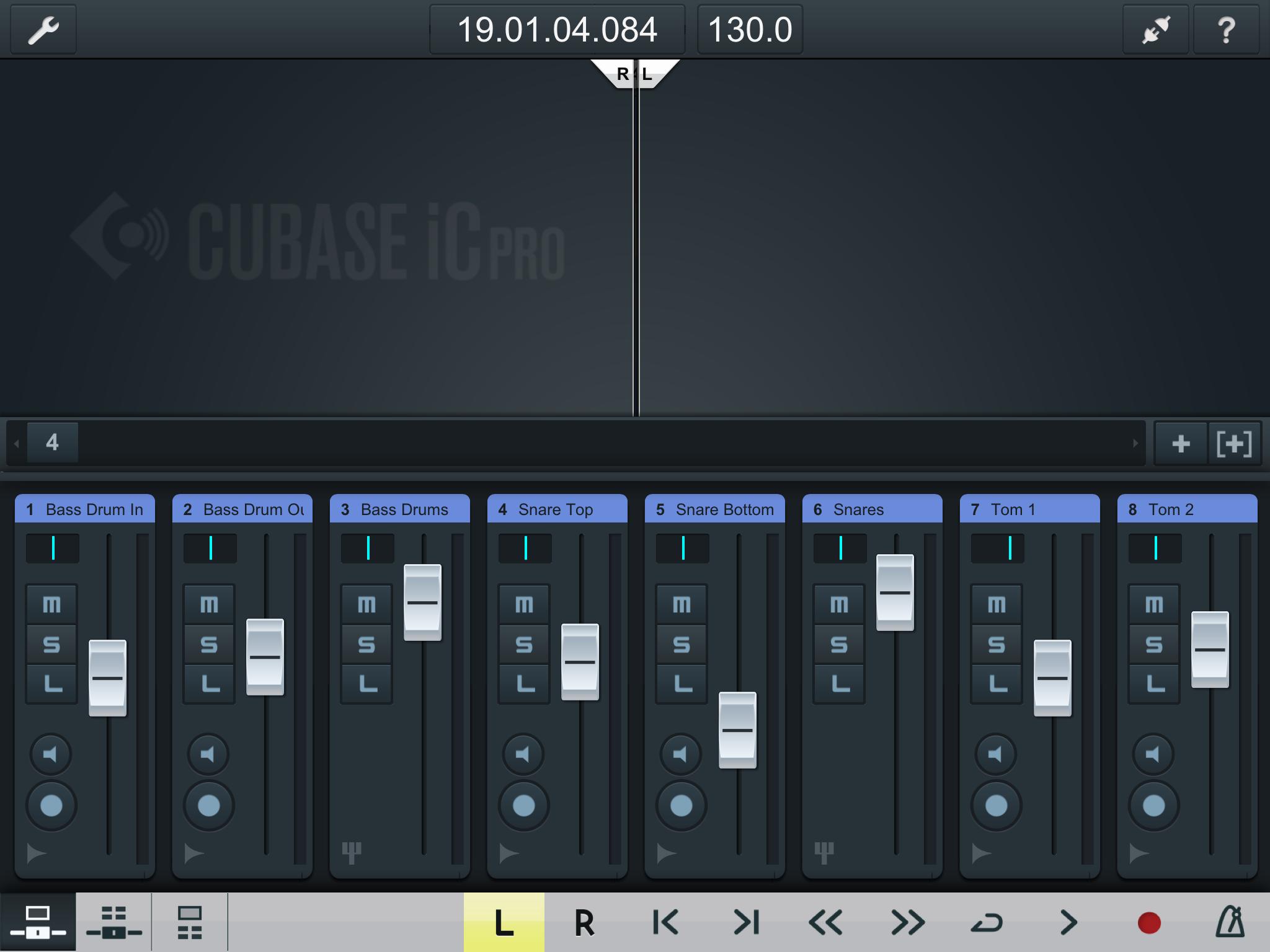The image size is (1270, 952).
Task: Enable monitor on Tom 1
Action: (996, 754)
